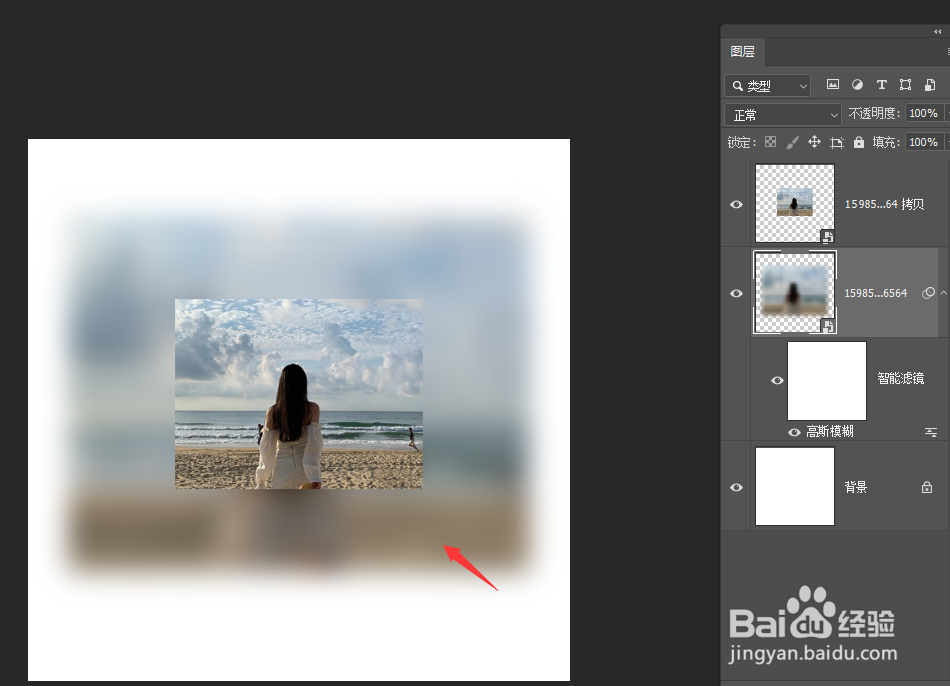
Task: Collapse the panel with double-arrow icon
Action: pyautogui.click(x=938, y=32)
